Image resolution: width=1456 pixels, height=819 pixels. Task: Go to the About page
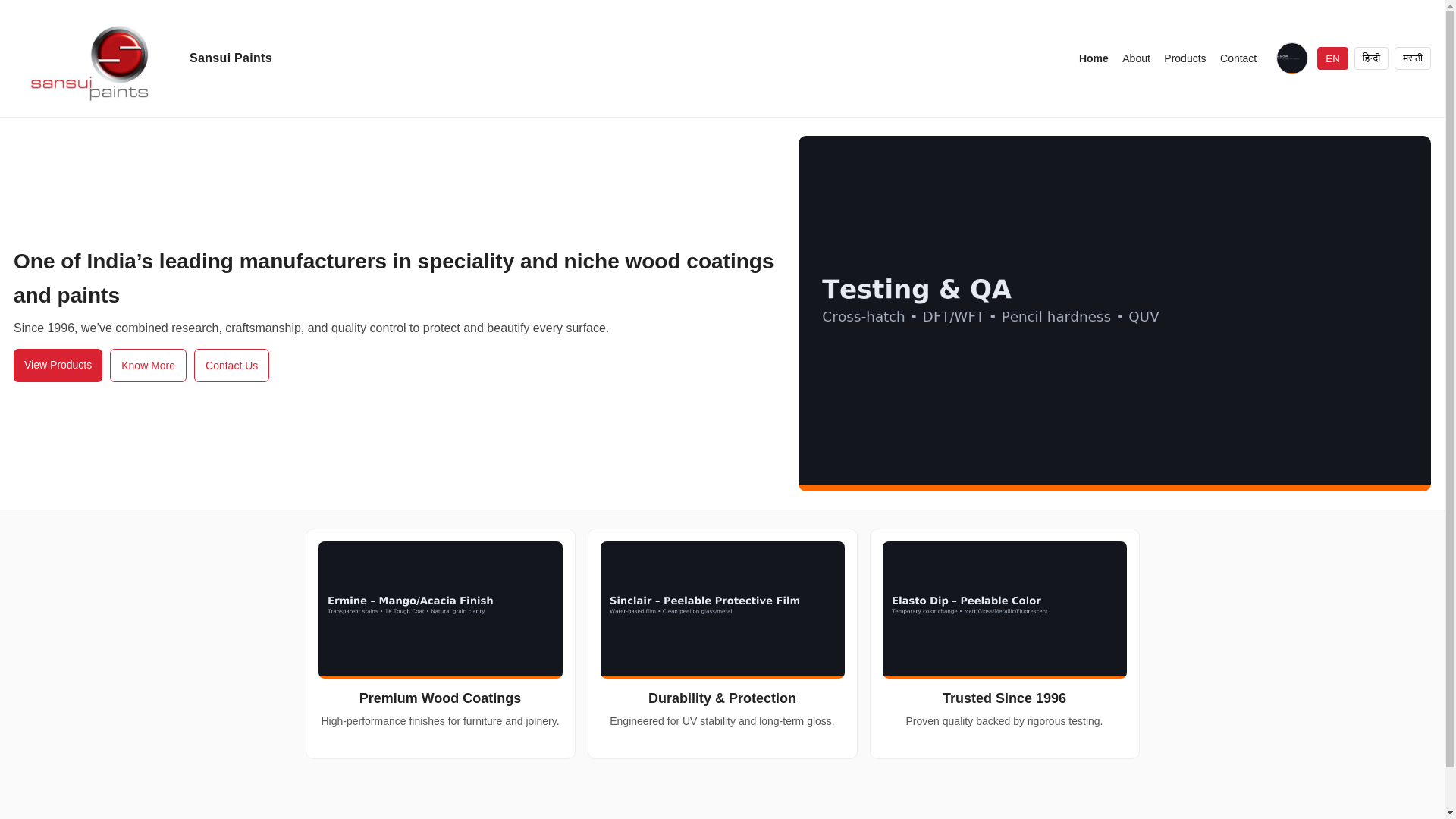pyautogui.click(x=1135, y=58)
